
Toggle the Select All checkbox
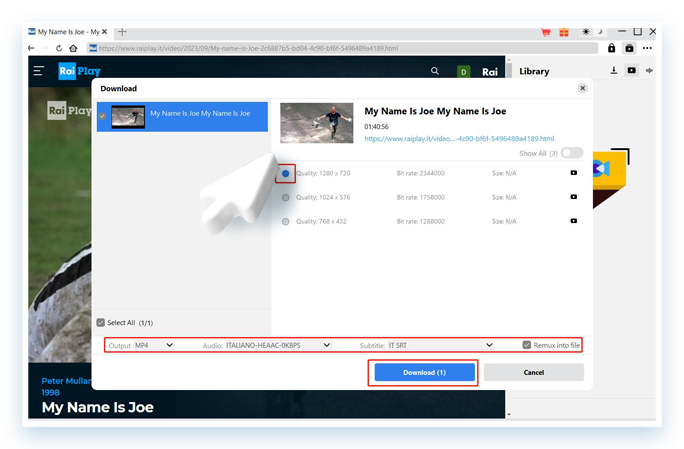[x=101, y=322]
